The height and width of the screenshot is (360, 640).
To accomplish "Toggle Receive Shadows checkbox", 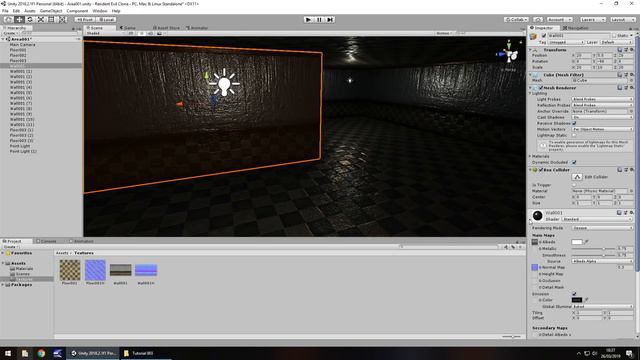I will pyautogui.click(x=574, y=123).
